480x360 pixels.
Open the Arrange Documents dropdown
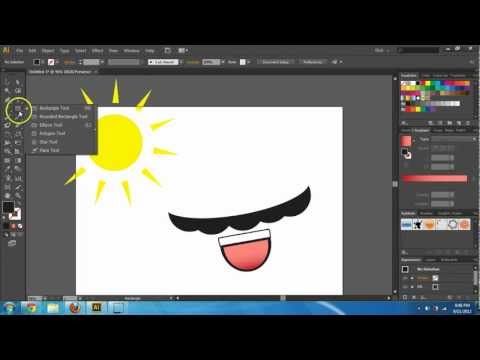coord(183,51)
